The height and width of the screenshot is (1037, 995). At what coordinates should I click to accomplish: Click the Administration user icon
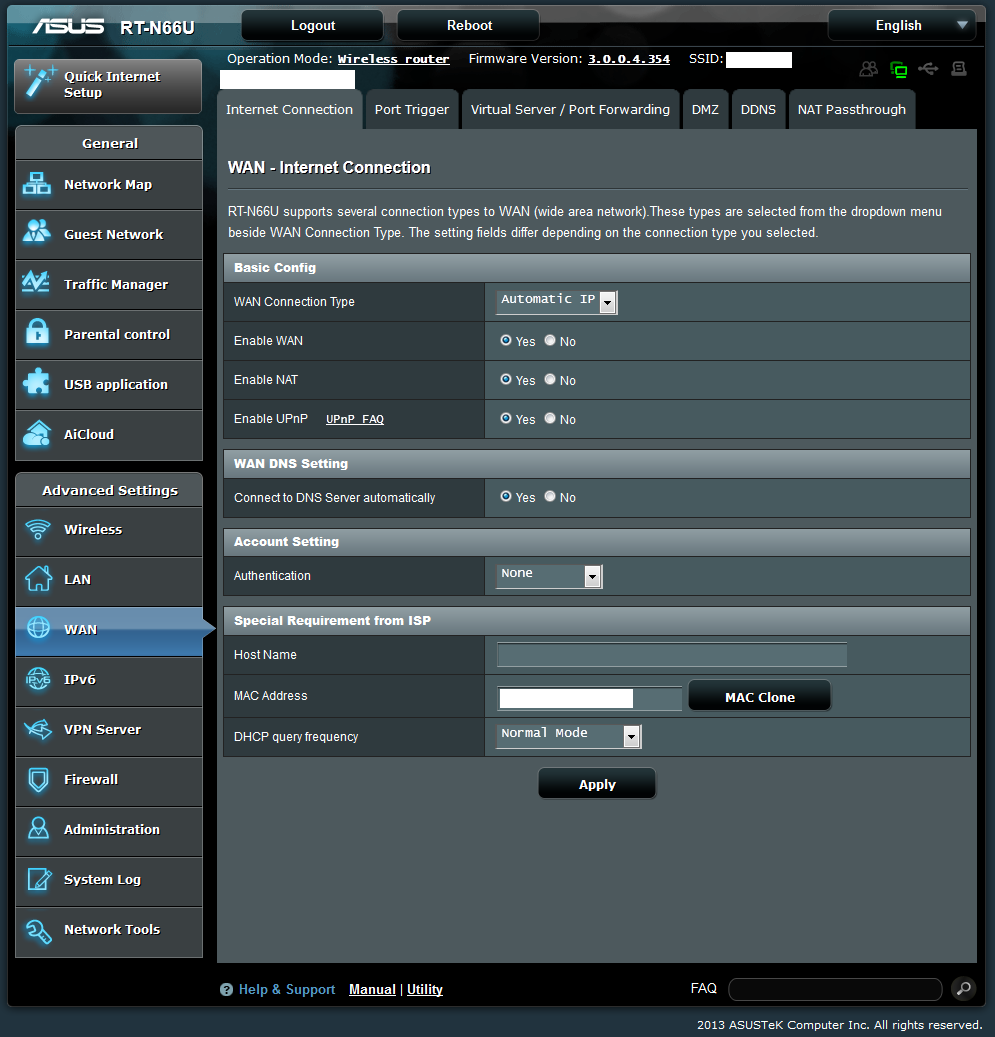pyautogui.click(x=38, y=828)
